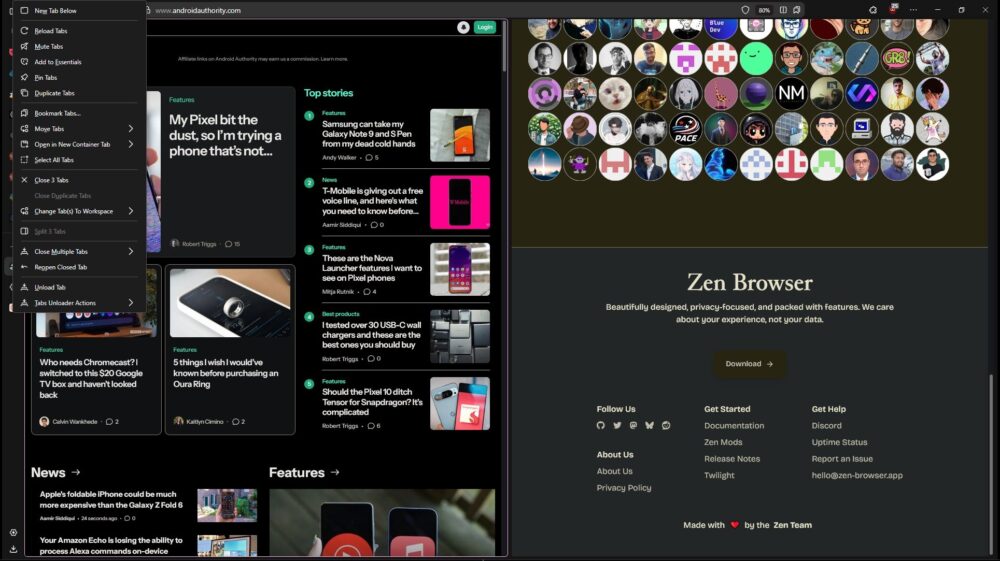Click the Twitter icon under Follow Us
Viewport: 1000px width, 561px height.
[617, 425]
